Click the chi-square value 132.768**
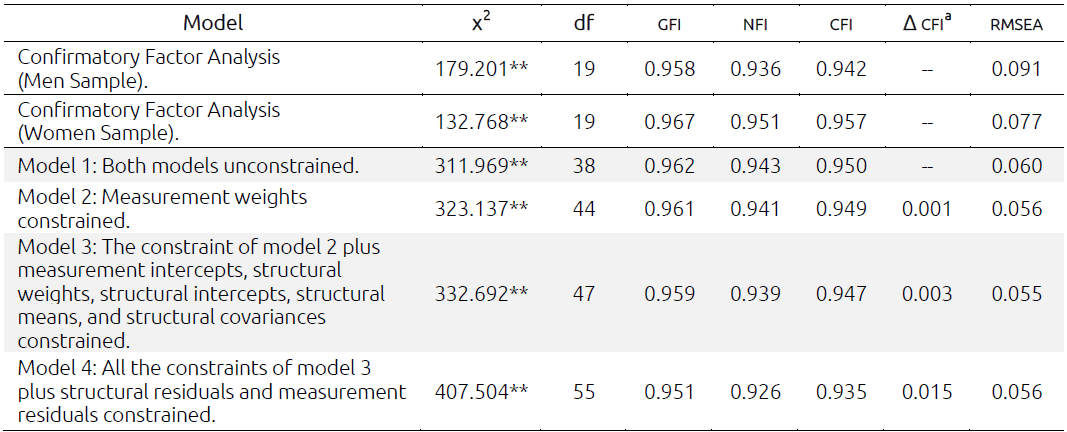The width and height of the screenshot is (1067, 432). (481, 122)
